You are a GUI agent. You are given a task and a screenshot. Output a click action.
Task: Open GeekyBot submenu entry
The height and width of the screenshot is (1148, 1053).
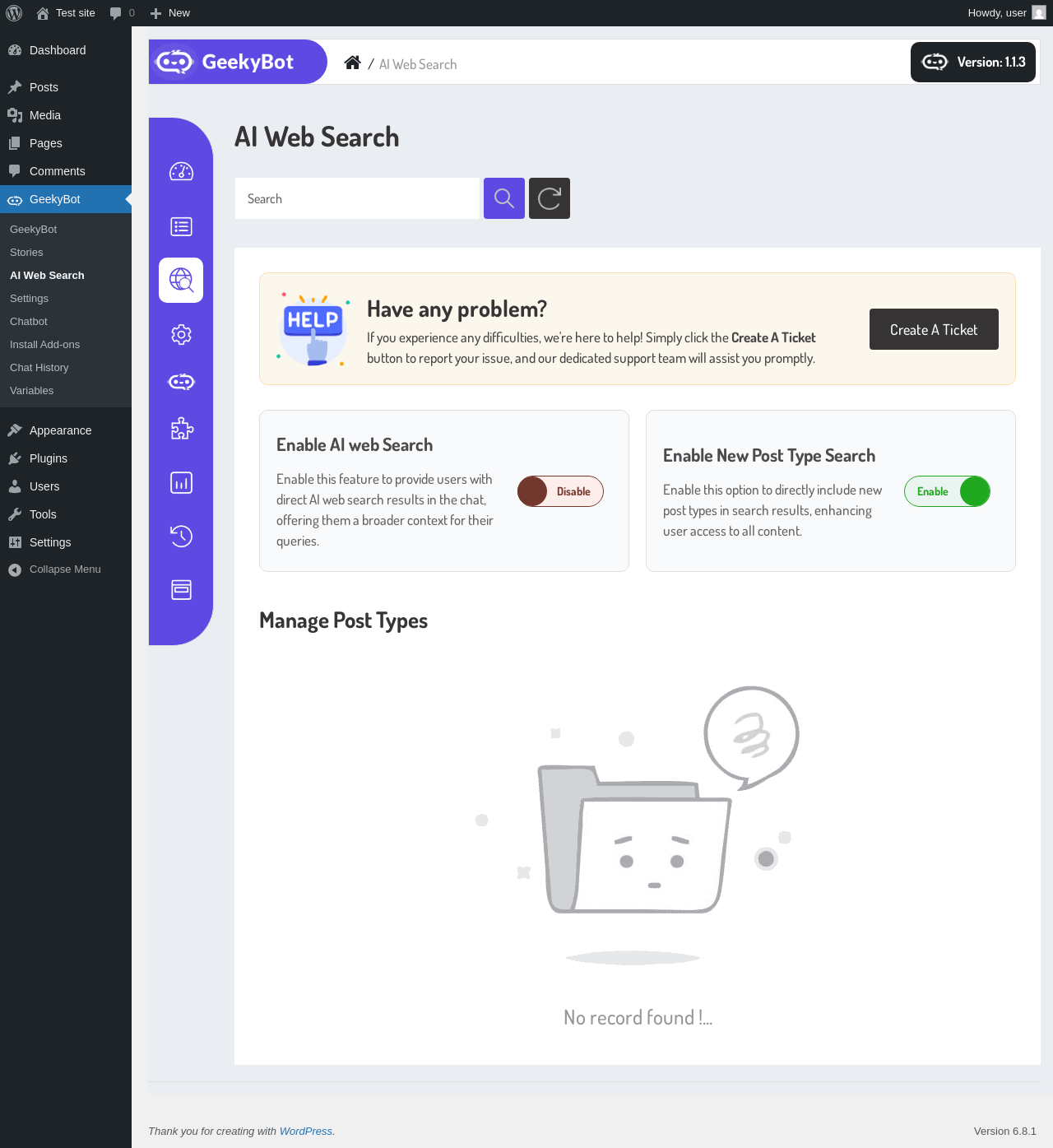click(x=66, y=230)
